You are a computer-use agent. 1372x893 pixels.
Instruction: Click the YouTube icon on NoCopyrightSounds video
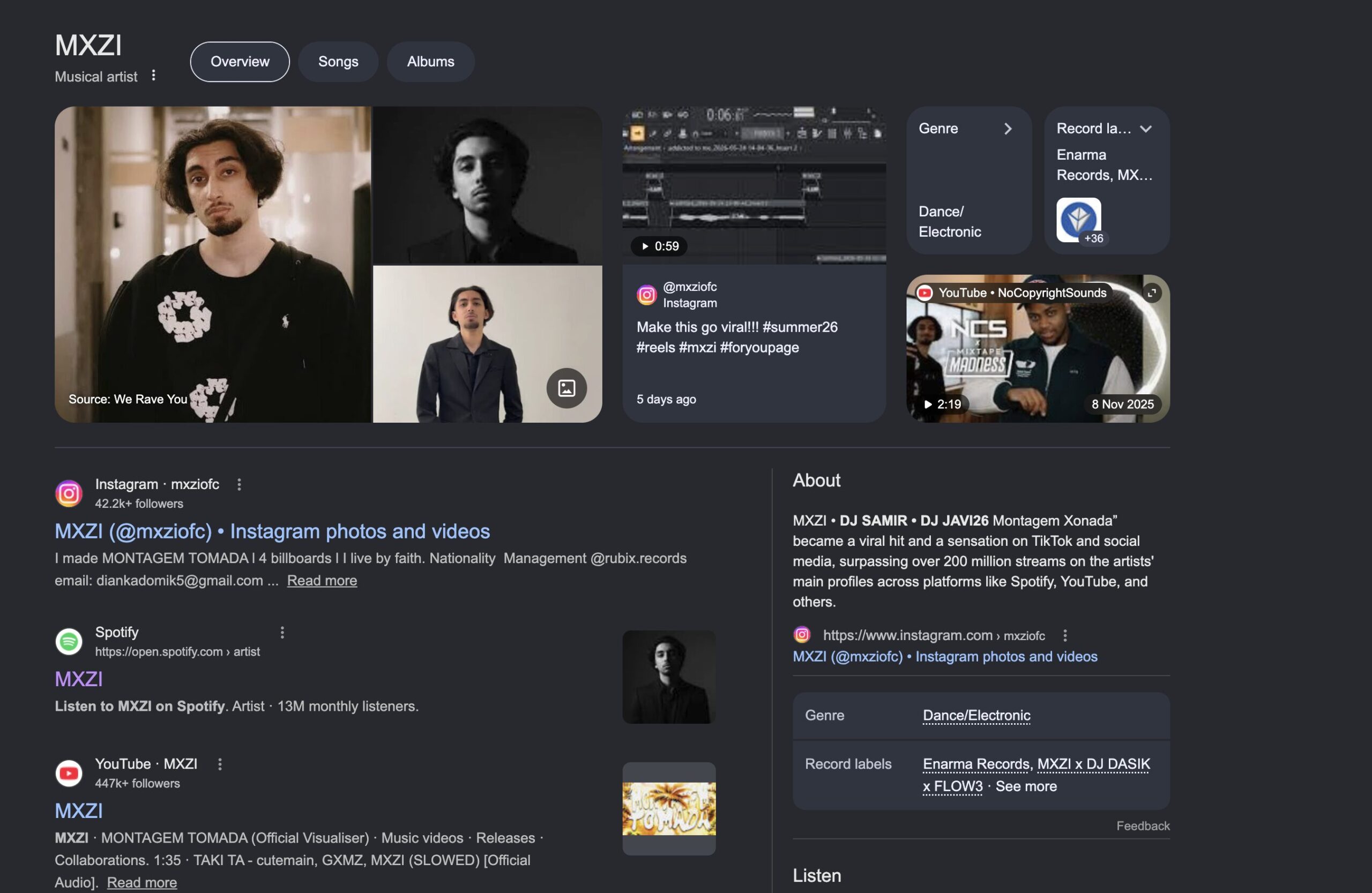point(924,292)
